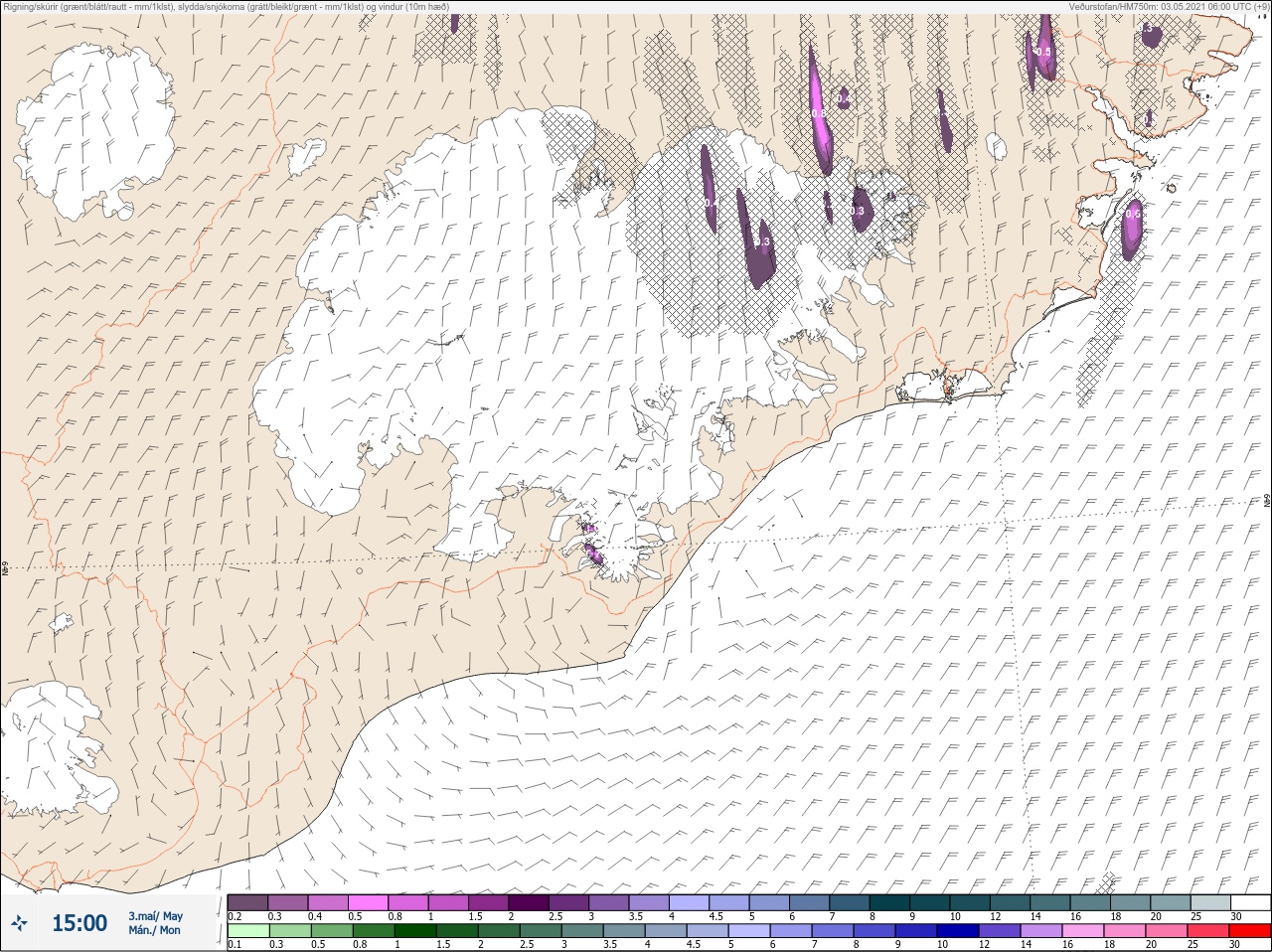The height and width of the screenshot is (952, 1272).
Task: Click the 'Veðurstofan/HM750m' source text
Action: click(x=1113, y=6)
